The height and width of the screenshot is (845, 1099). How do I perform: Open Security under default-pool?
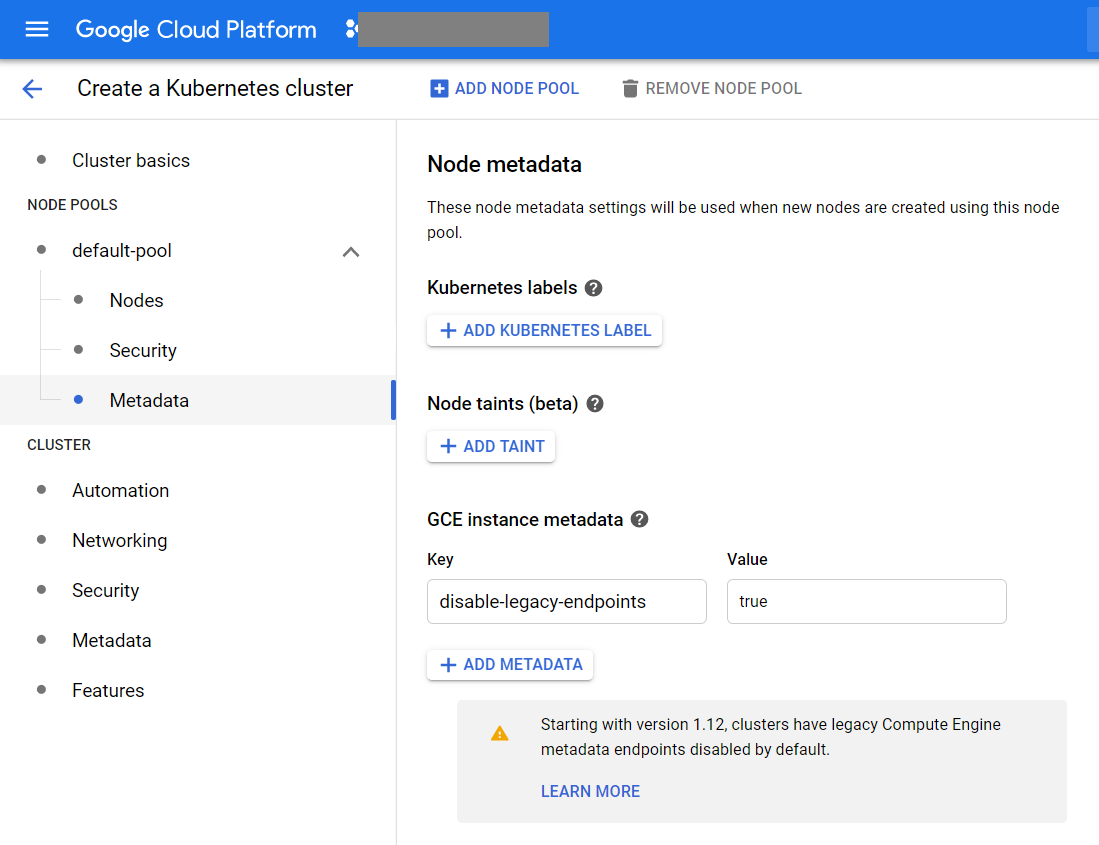[143, 350]
